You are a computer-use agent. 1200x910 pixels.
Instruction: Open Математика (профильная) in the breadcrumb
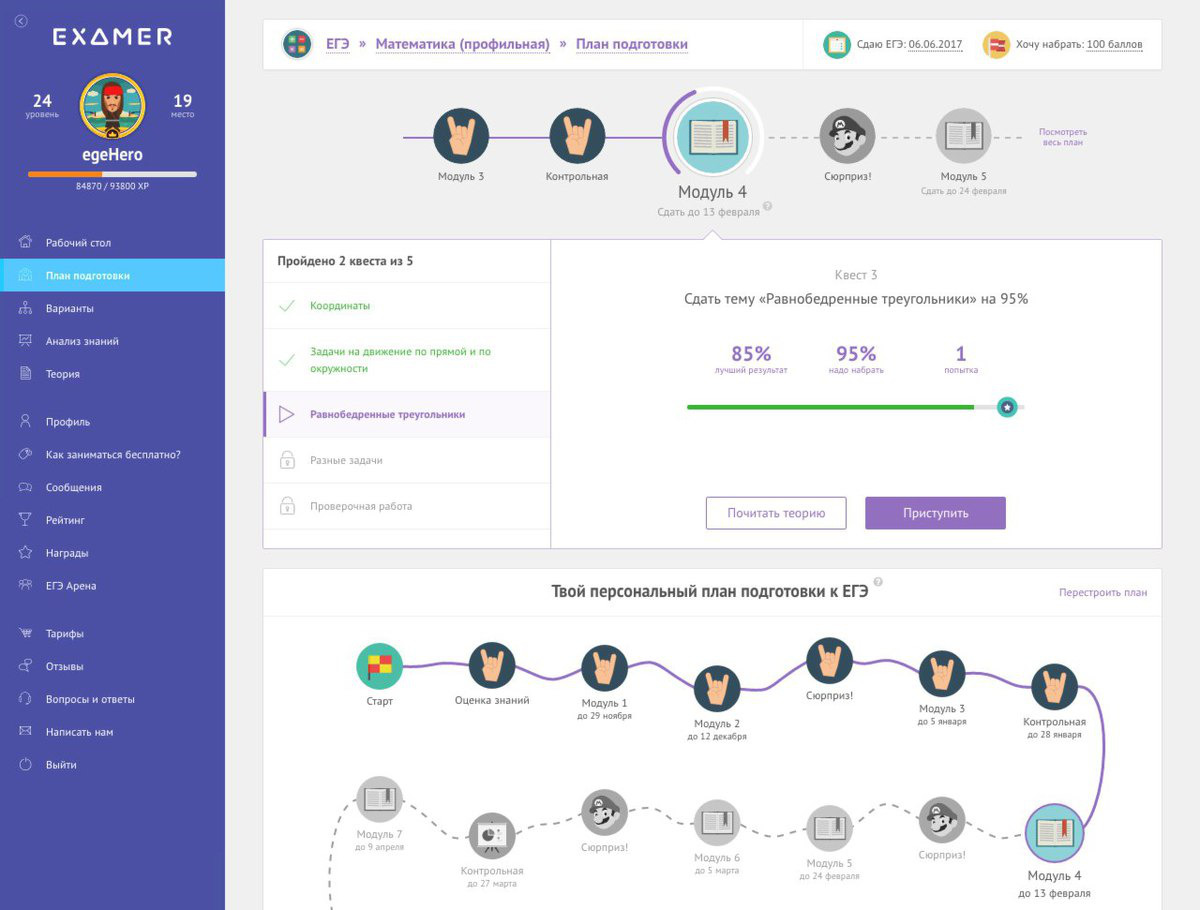click(462, 44)
